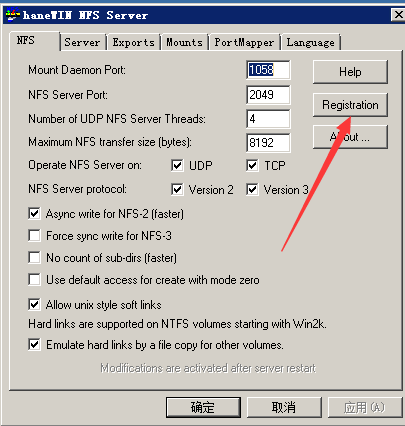
Task: Click the 确定 (OK) button
Action: pyautogui.click(x=203, y=407)
